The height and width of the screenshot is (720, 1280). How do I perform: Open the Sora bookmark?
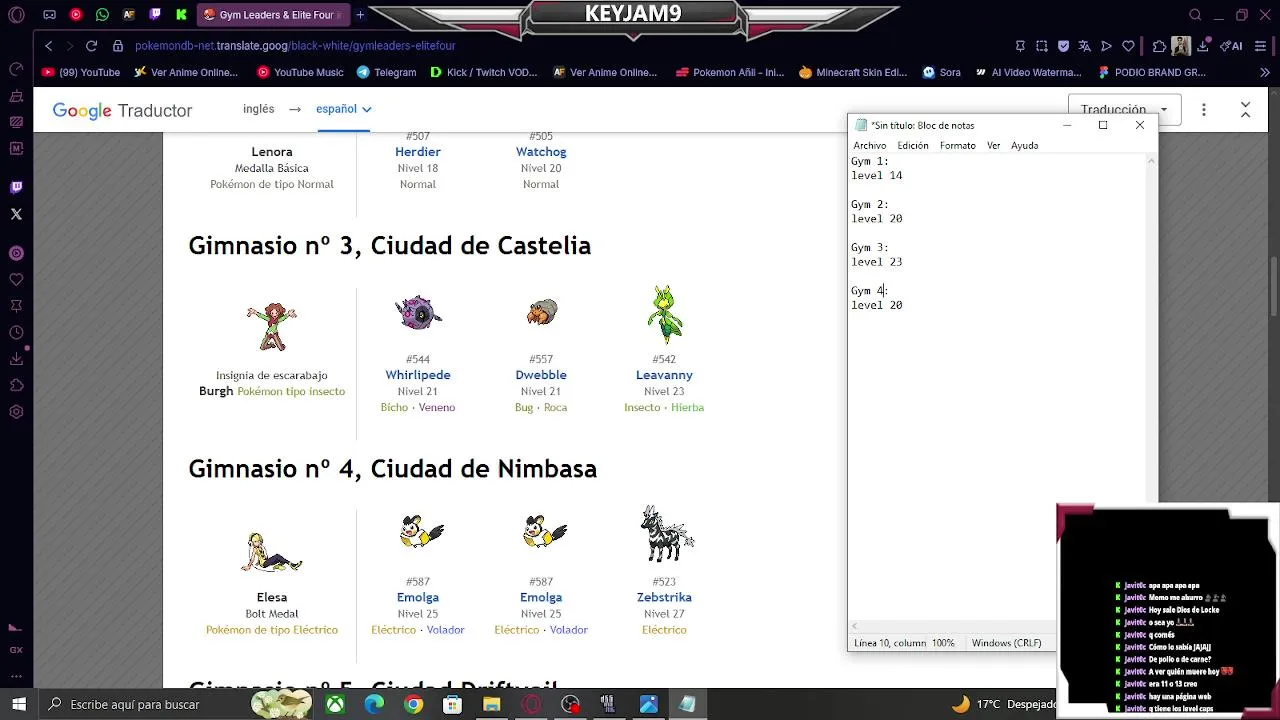[x=941, y=72]
